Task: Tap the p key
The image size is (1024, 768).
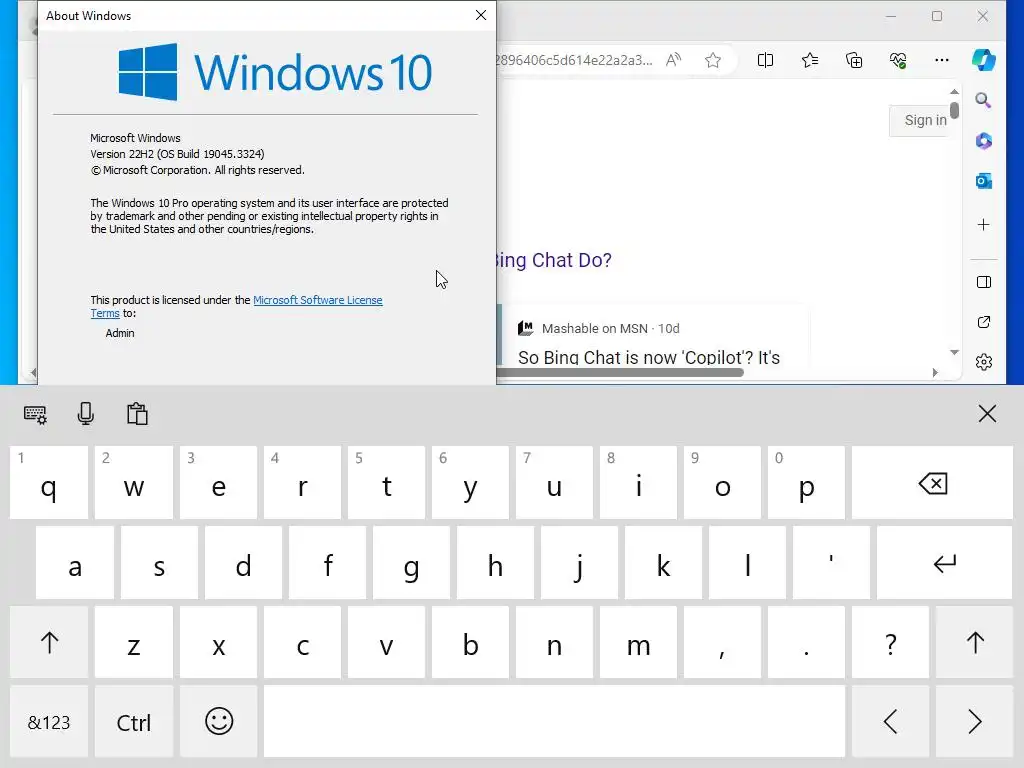Action: 807,483
